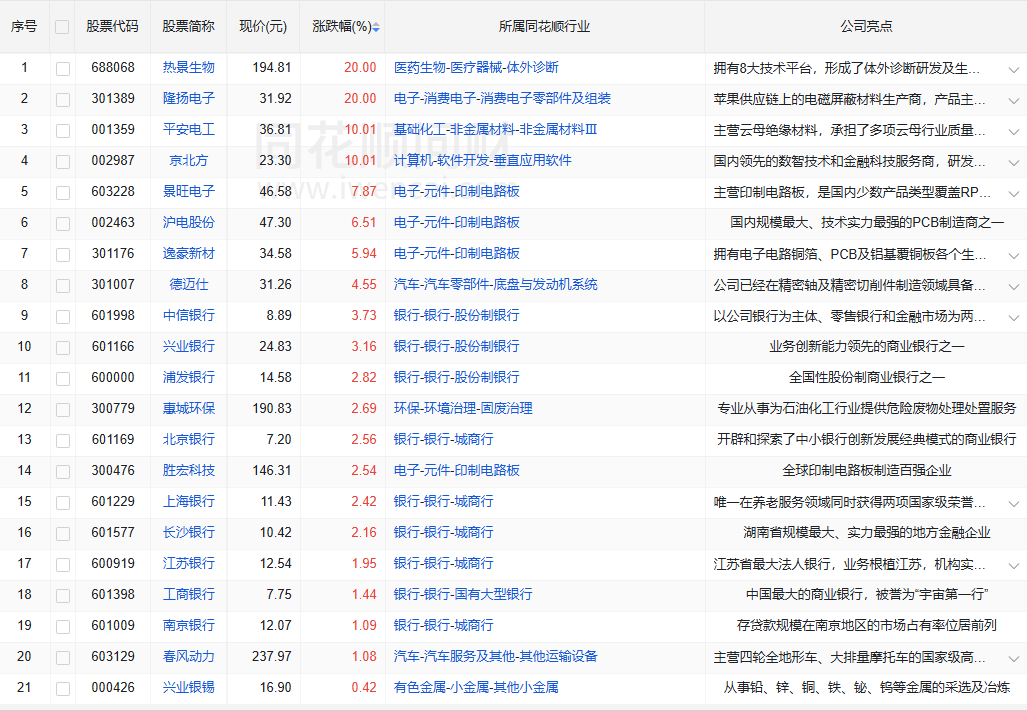Screen dimensions: 1027x711
Task: Show full highlight for 逸豪新材
Action: point(1013,255)
